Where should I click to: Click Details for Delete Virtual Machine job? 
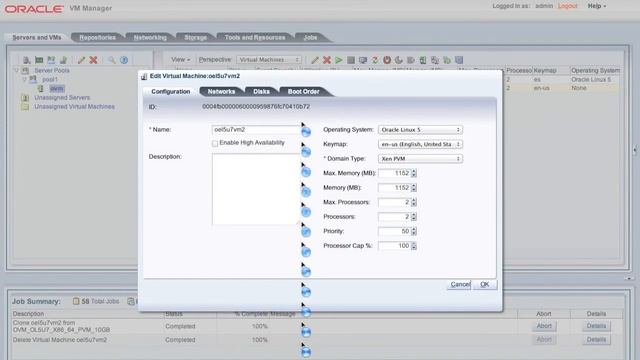(x=596, y=340)
